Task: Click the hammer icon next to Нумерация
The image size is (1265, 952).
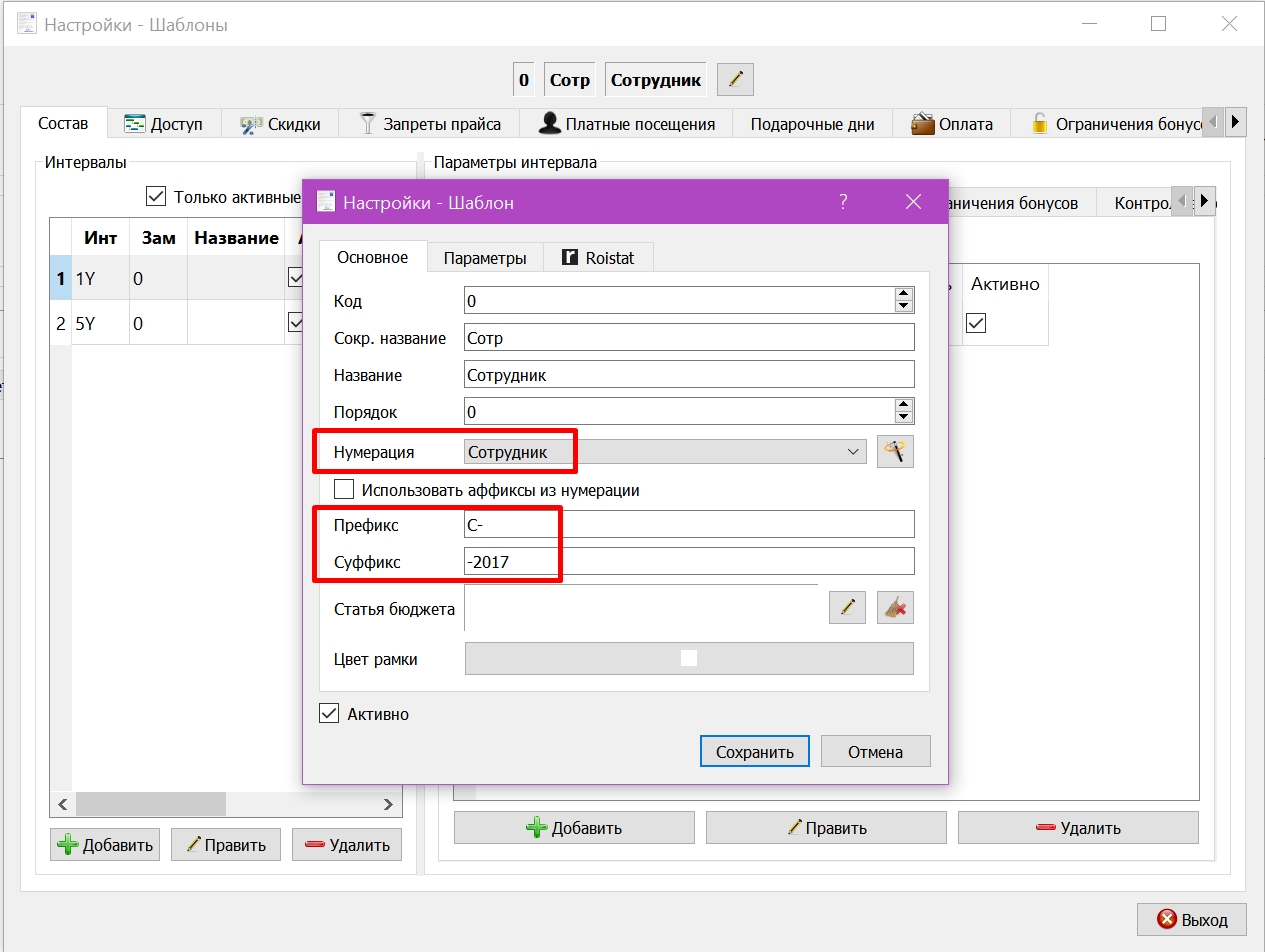Action: coord(895,452)
